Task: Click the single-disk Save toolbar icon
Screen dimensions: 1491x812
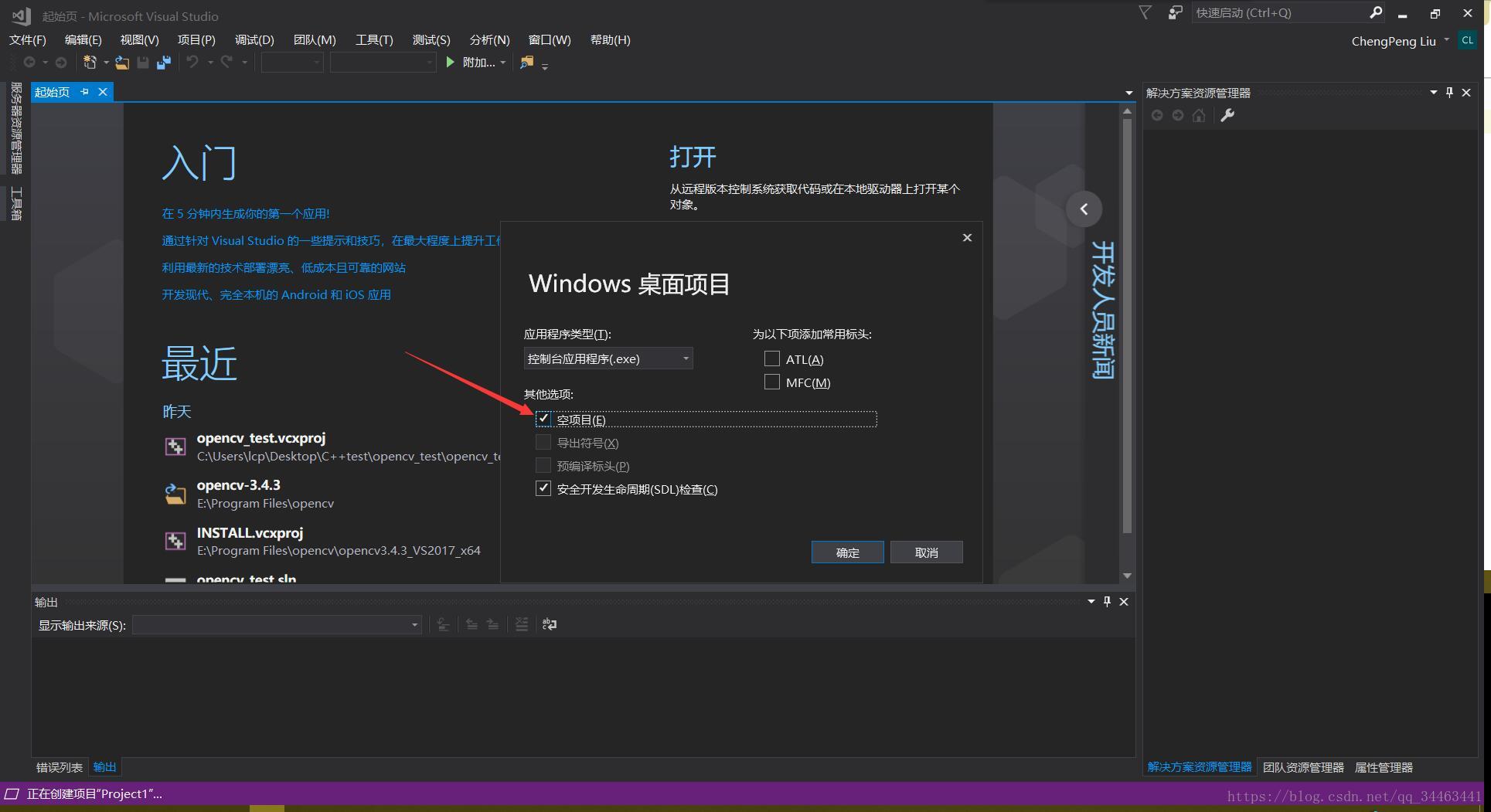Action: [x=143, y=63]
